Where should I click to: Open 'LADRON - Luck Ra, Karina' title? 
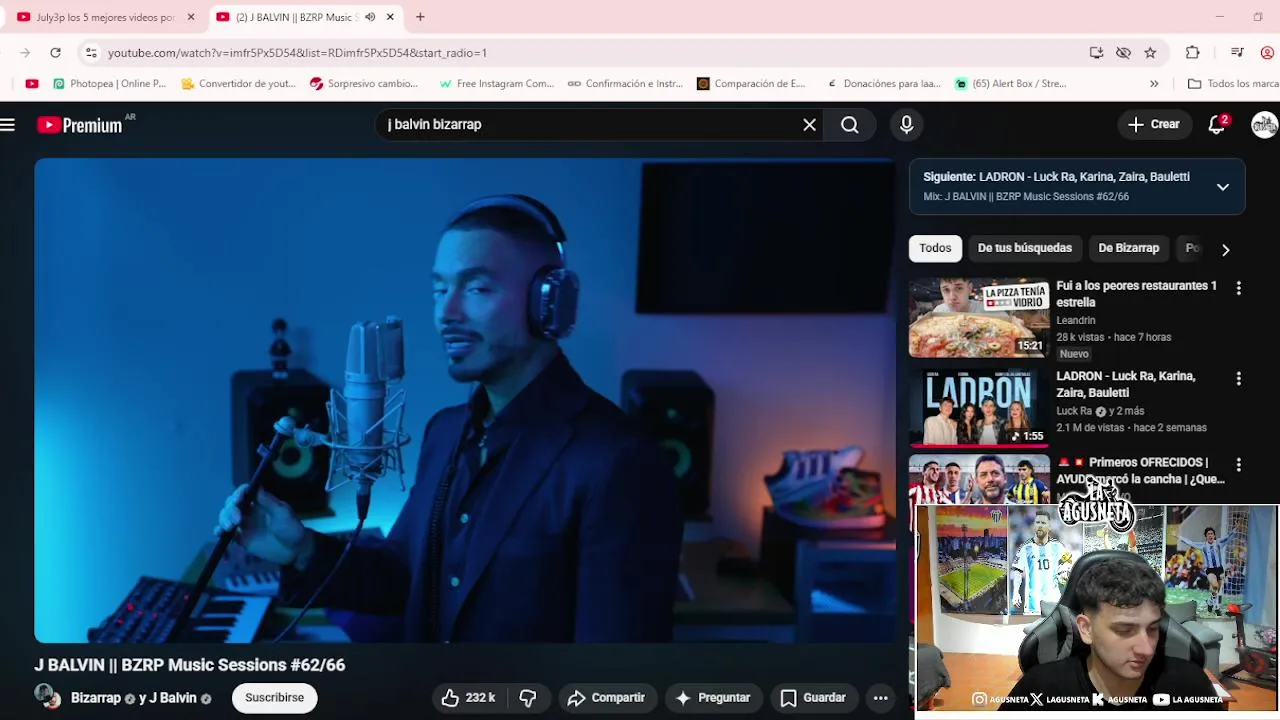1125,384
